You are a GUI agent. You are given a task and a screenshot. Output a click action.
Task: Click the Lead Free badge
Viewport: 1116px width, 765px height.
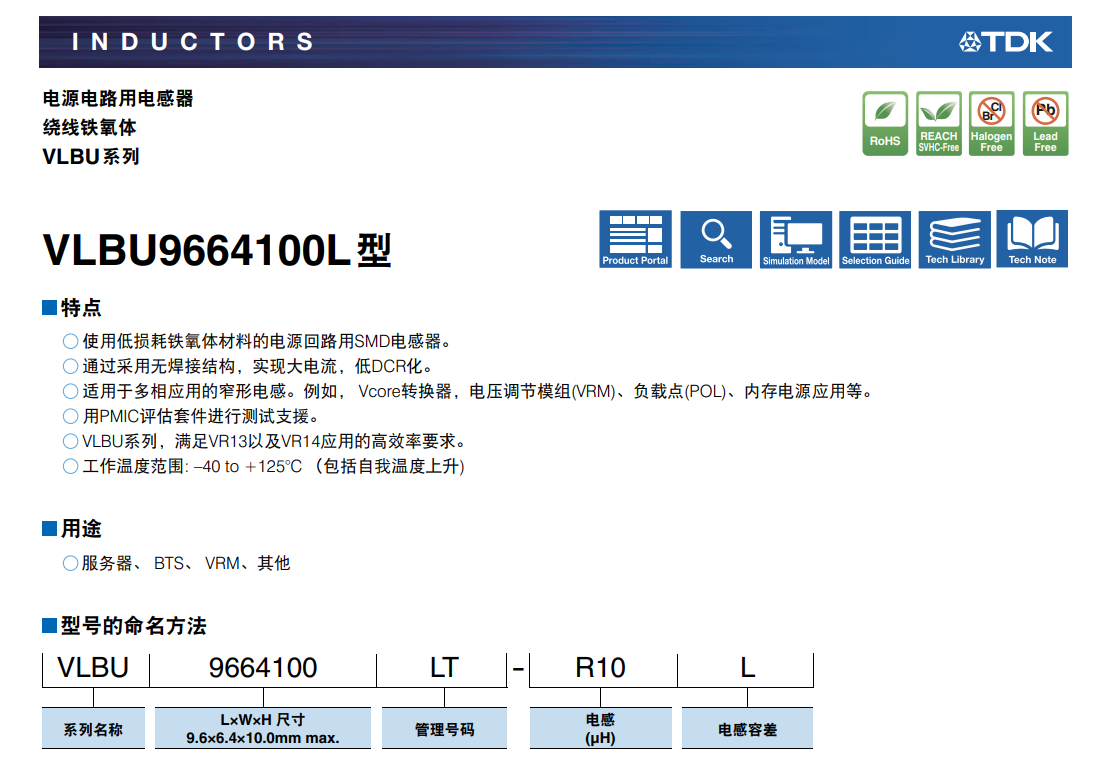(1046, 123)
